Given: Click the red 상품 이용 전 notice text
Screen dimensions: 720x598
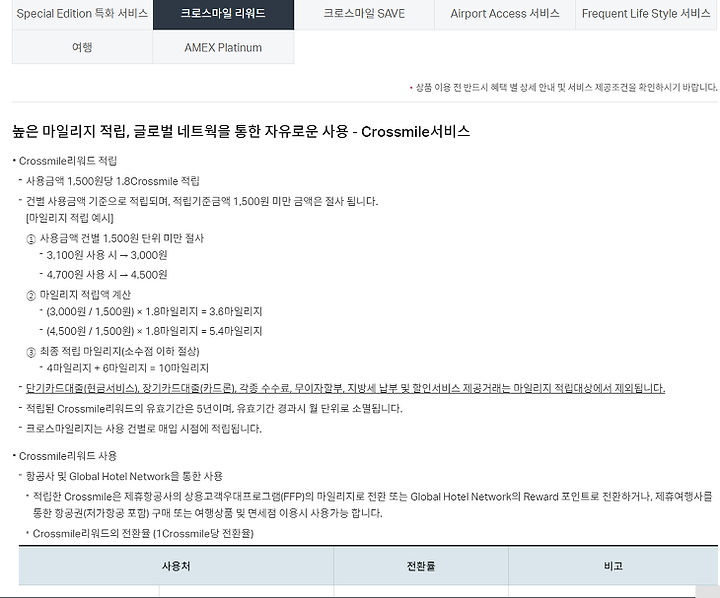Looking at the screenshot, I should point(566,87).
